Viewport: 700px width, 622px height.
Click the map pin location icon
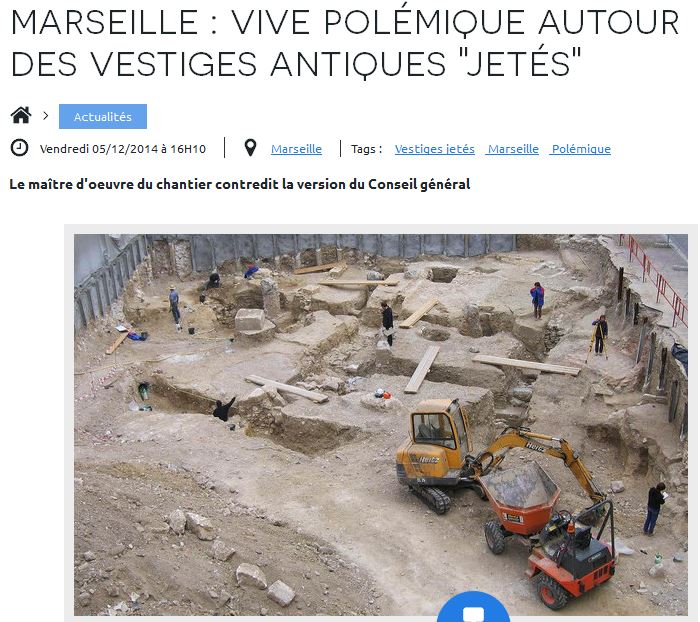[250, 148]
